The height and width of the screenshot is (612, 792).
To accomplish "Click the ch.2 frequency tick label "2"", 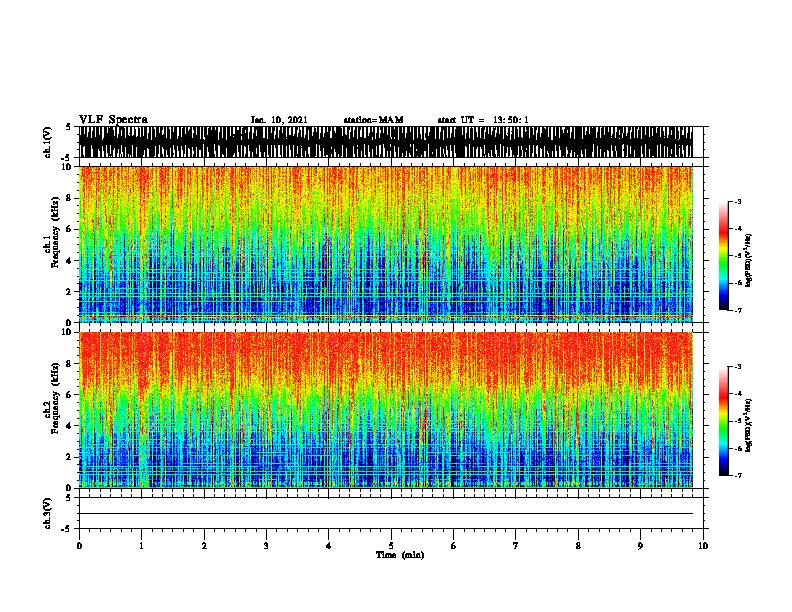I will 69,457.
